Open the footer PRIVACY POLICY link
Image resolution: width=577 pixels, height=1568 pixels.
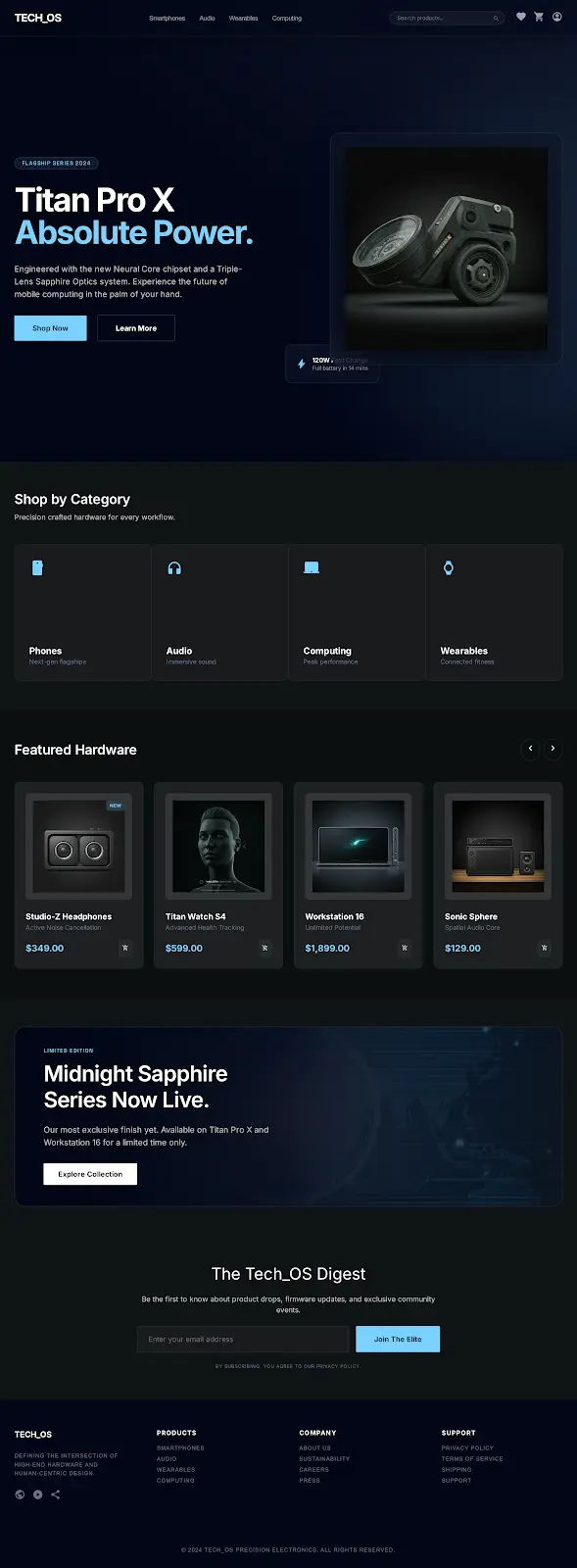pos(467,1447)
